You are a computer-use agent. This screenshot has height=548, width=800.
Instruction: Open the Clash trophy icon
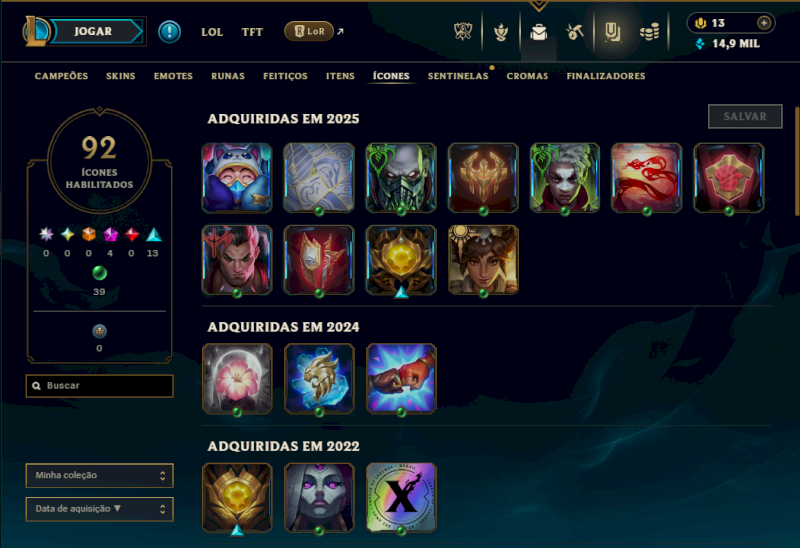point(463,32)
